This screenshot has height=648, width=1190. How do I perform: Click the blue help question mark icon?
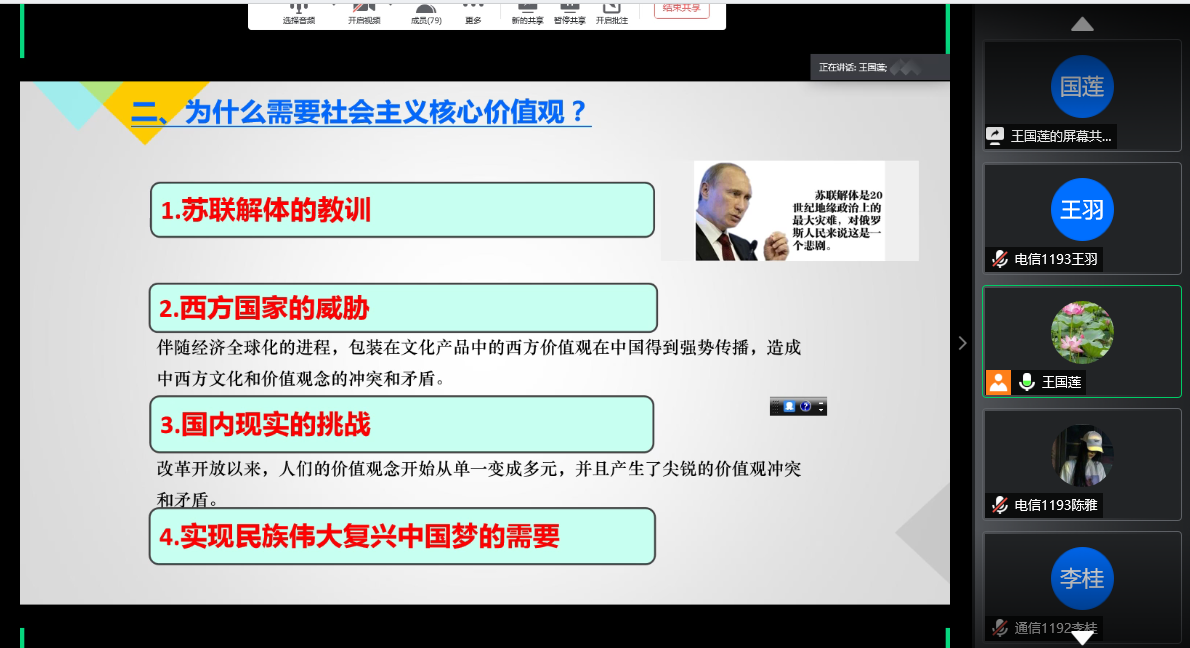point(805,407)
